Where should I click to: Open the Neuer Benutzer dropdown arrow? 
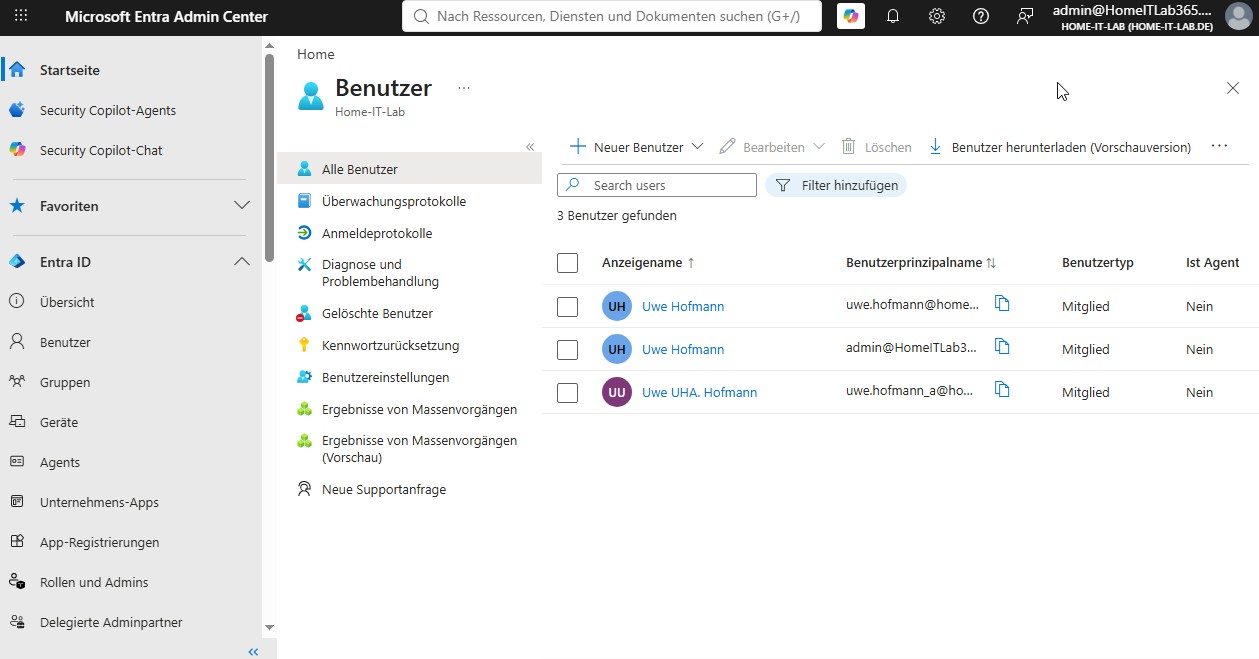(697, 147)
